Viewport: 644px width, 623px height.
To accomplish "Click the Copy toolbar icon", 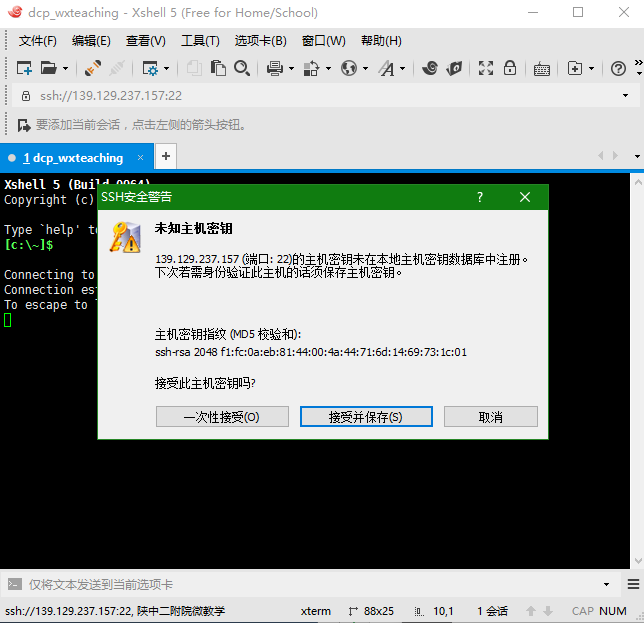I will point(194,68).
